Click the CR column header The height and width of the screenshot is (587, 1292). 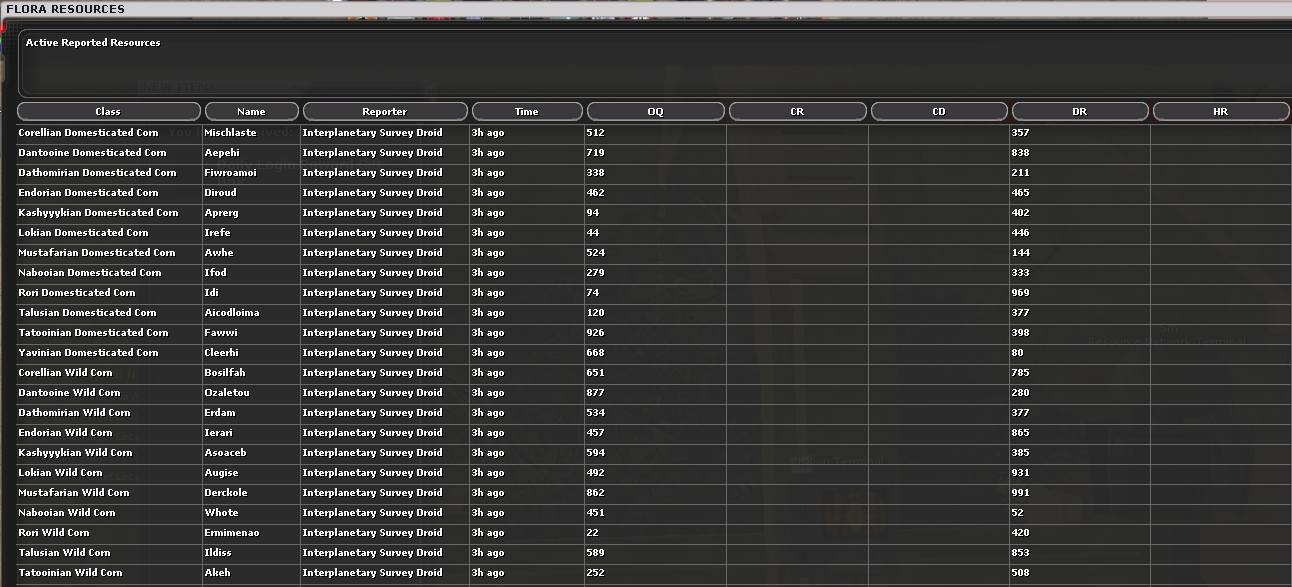tap(797, 111)
